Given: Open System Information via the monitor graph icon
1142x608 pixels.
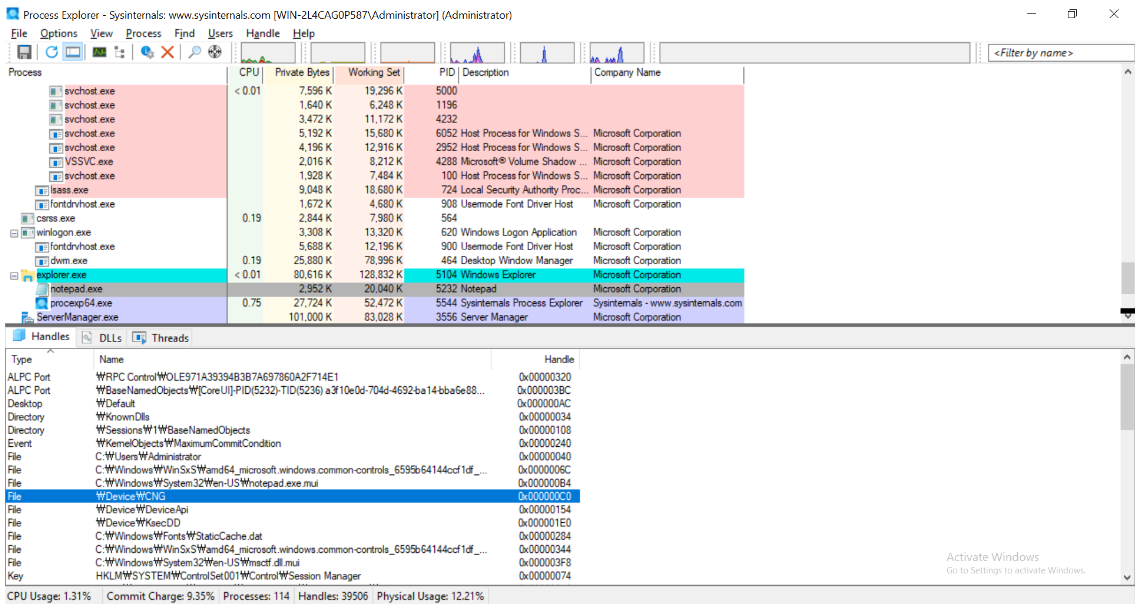Looking at the screenshot, I should pos(99,52).
